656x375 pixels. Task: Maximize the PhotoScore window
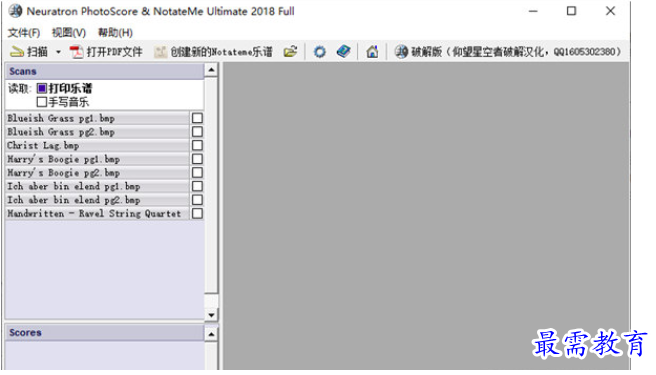[x=571, y=11]
